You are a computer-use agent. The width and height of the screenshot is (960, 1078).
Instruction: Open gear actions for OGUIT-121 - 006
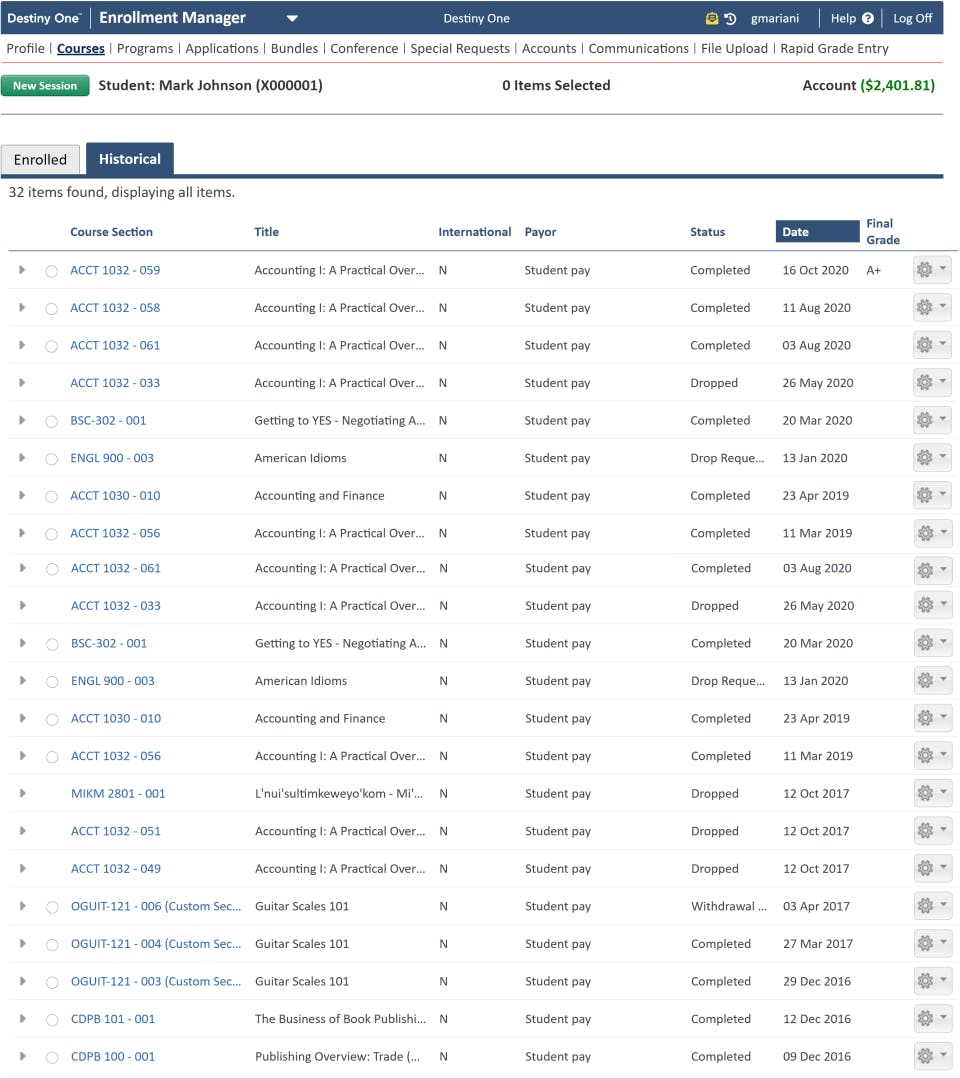click(932, 905)
